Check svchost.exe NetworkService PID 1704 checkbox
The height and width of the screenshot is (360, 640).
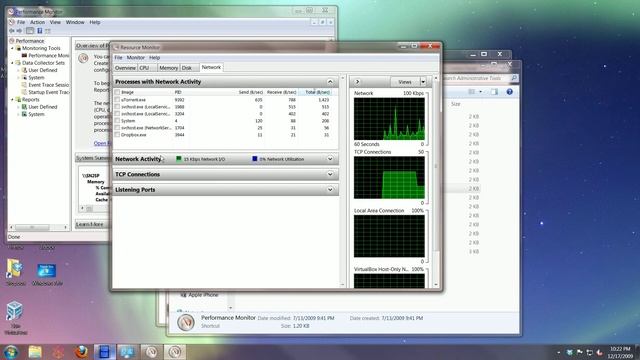click(117, 127)
